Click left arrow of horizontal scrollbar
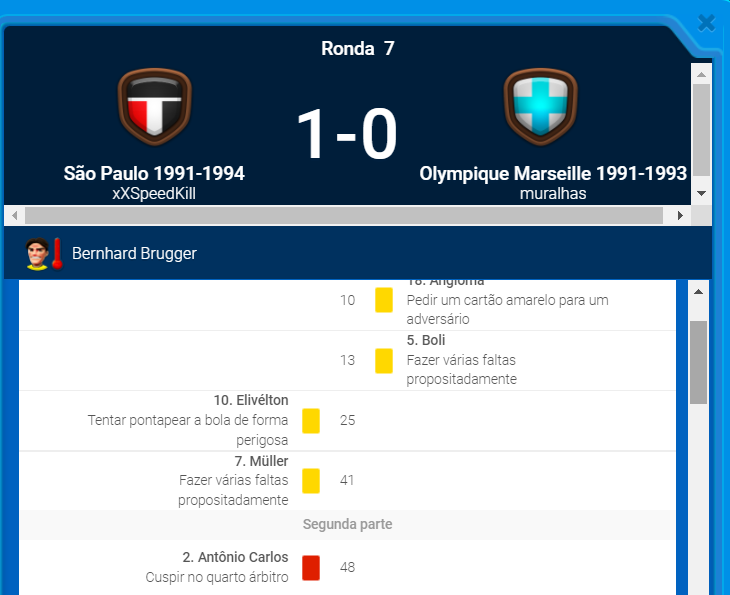The height and width of the screenshot is (595, 730). [x=12, y=215]
